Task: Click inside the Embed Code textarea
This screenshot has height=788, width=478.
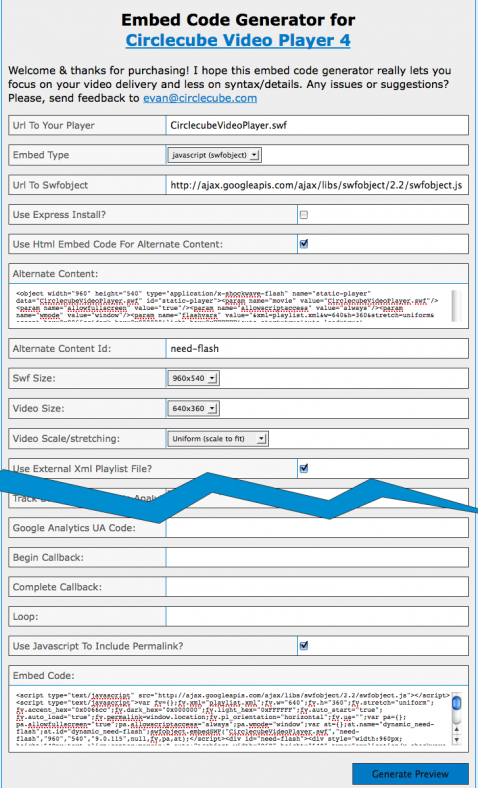Action: click(231, 718)
